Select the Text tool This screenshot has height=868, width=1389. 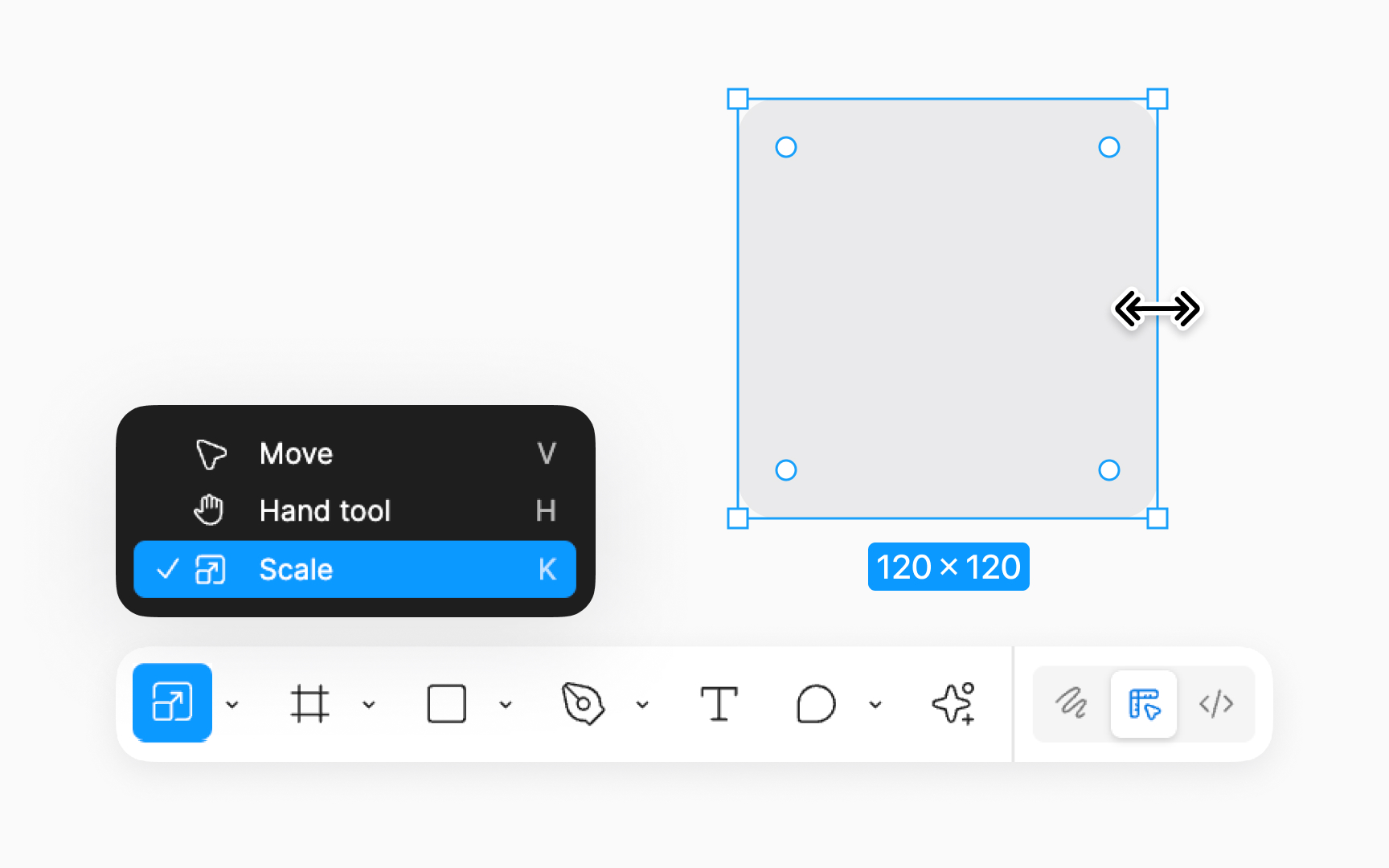(719, 704)
